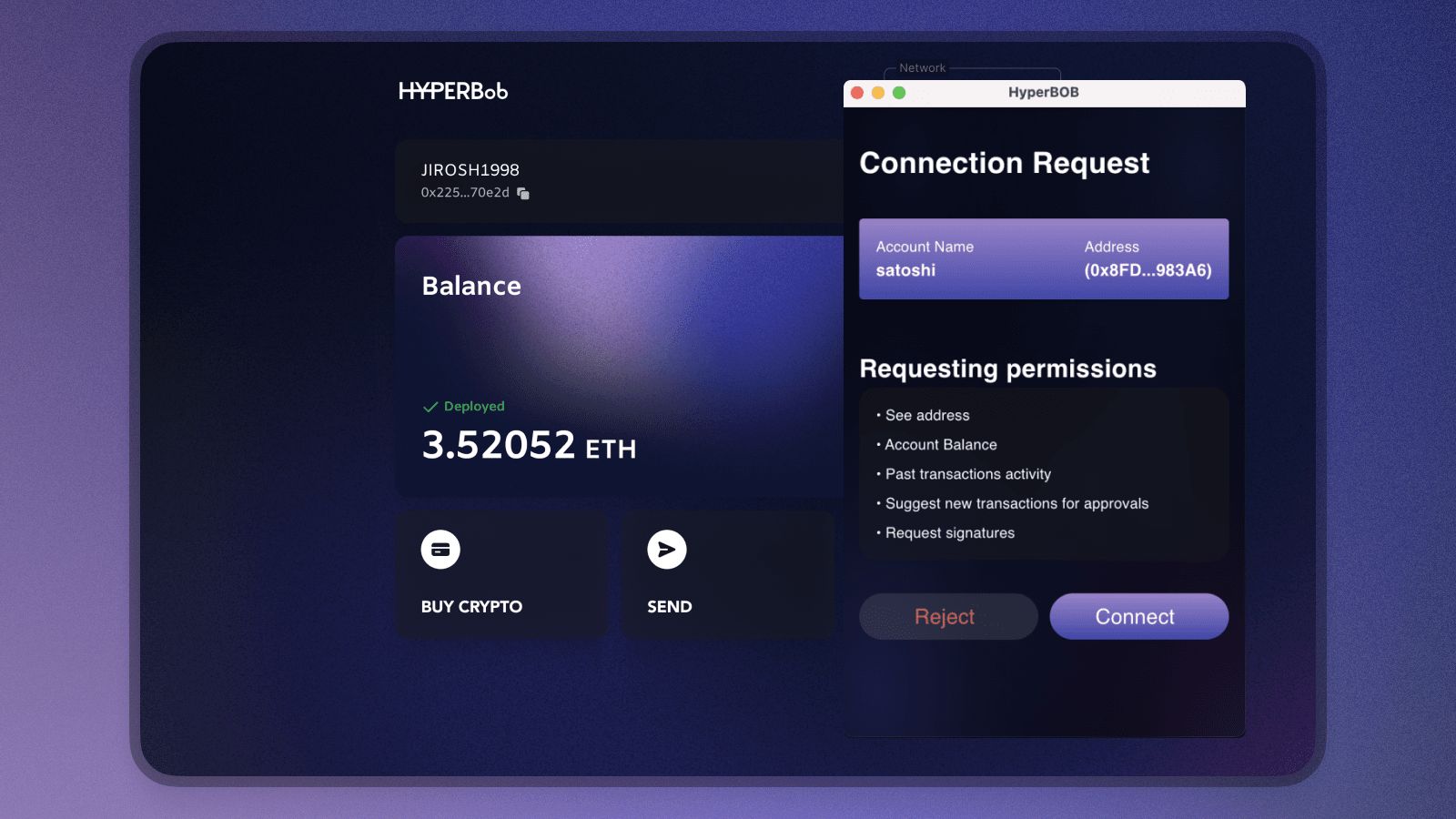1456x819 pixels.
Task: Open the Network selector field
Action: pyautogui.click(x=972, y=73)
